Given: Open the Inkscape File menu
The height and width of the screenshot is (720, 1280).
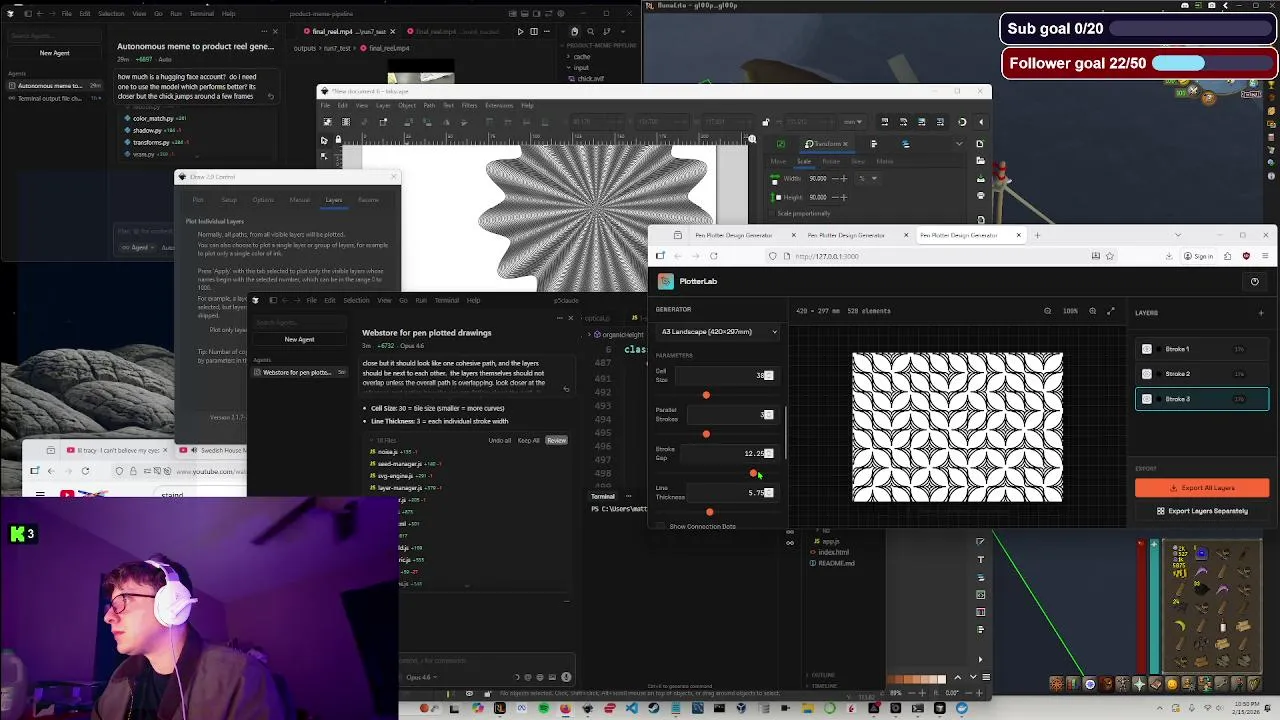Looking at the screenshot, I should tap(325, 105).
